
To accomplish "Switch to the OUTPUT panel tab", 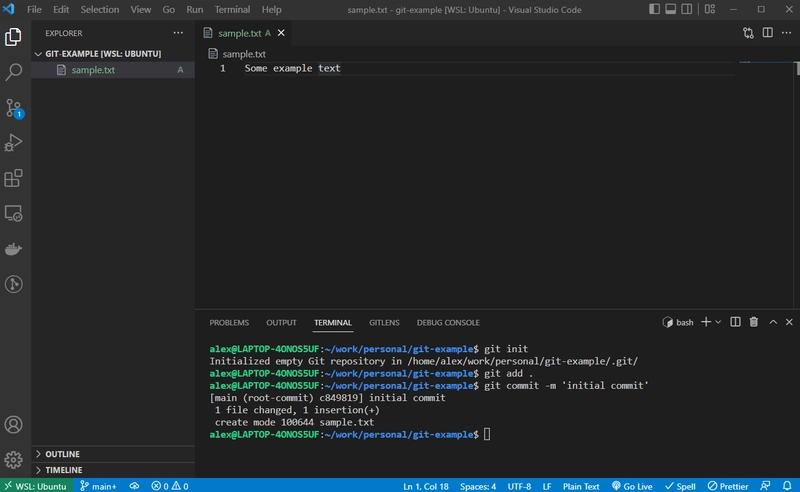I will (281, 323).
